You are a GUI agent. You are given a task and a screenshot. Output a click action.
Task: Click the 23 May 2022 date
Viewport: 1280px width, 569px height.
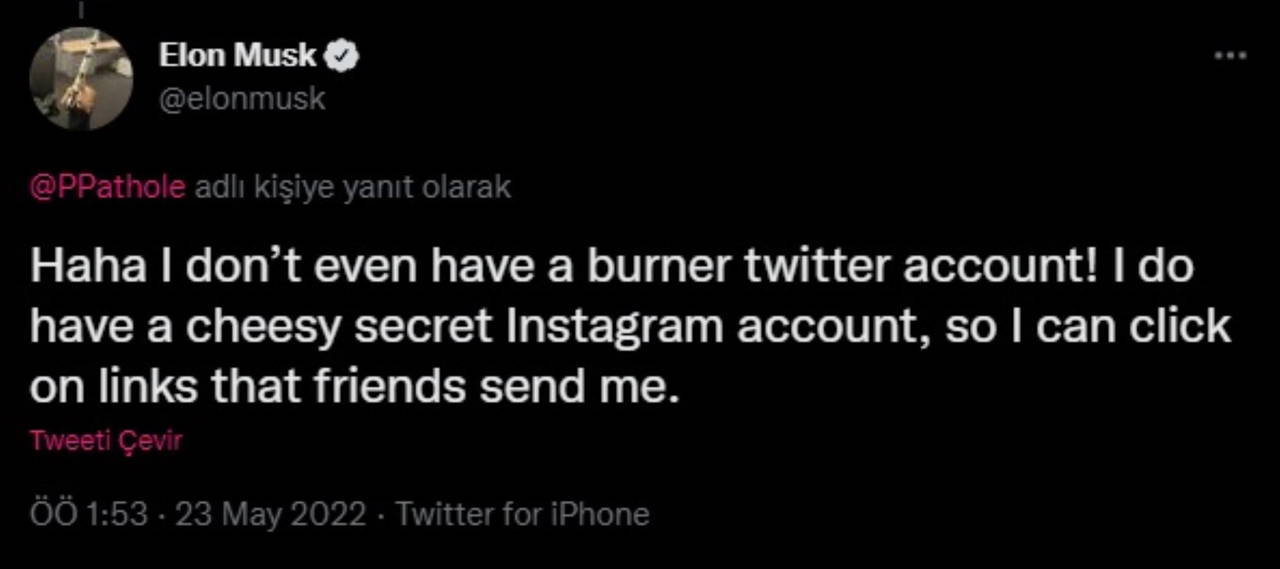pyautogui.click(x=270, y=515)
